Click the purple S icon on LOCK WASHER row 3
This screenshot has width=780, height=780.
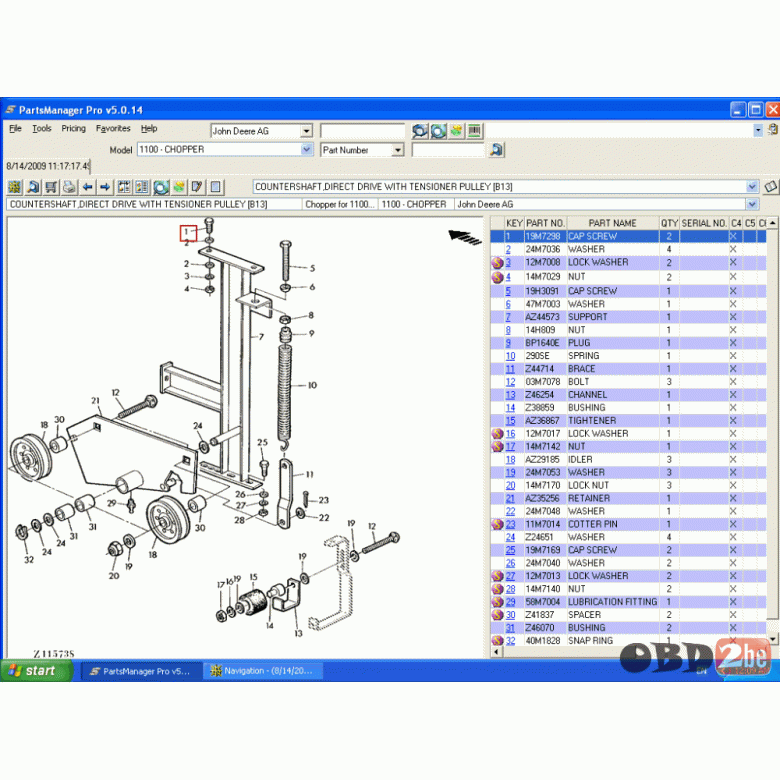(497, 263)
